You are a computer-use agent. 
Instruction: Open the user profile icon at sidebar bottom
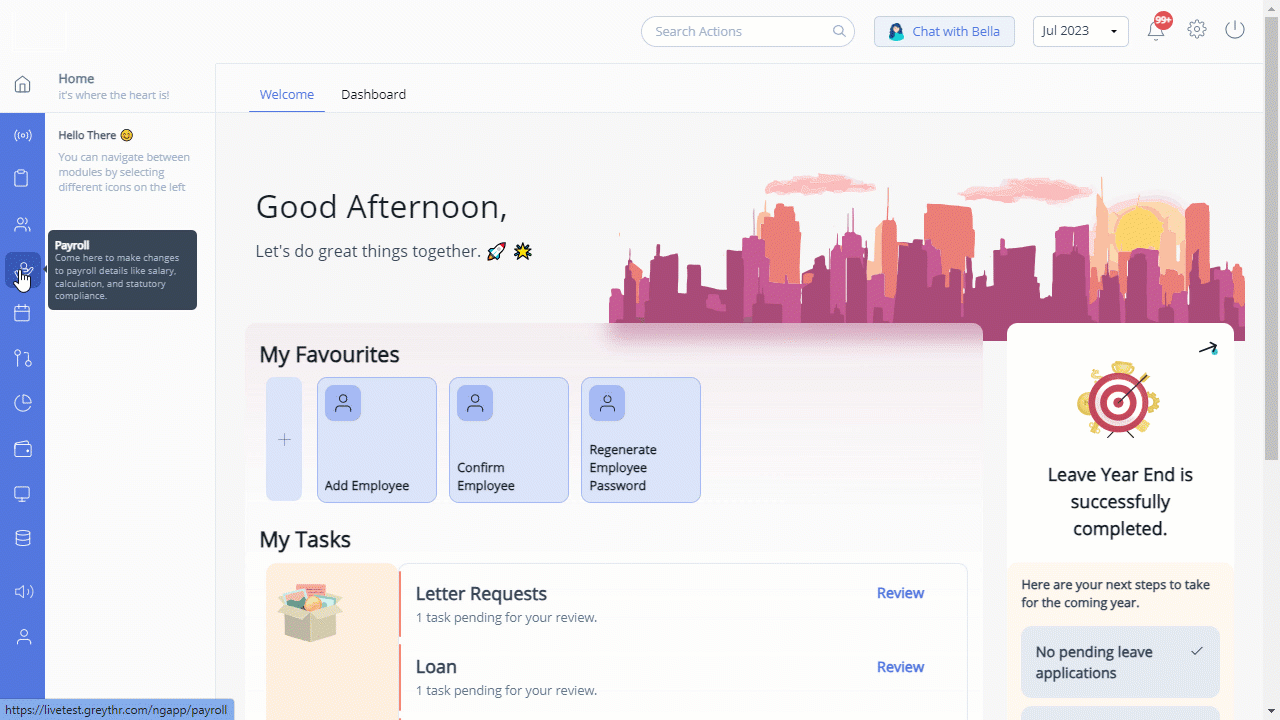[22, 637]
